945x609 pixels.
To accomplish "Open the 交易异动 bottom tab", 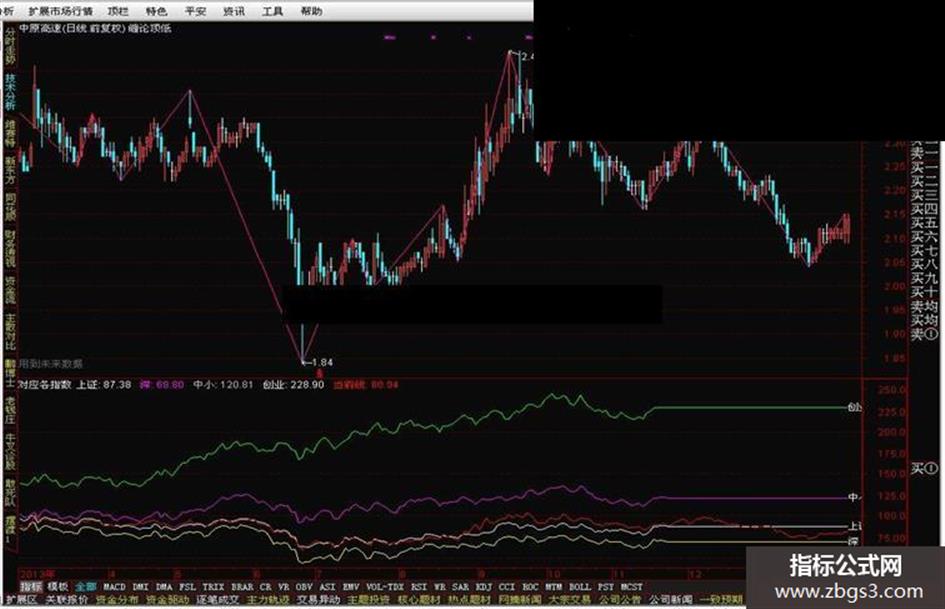I will point(318,600).
